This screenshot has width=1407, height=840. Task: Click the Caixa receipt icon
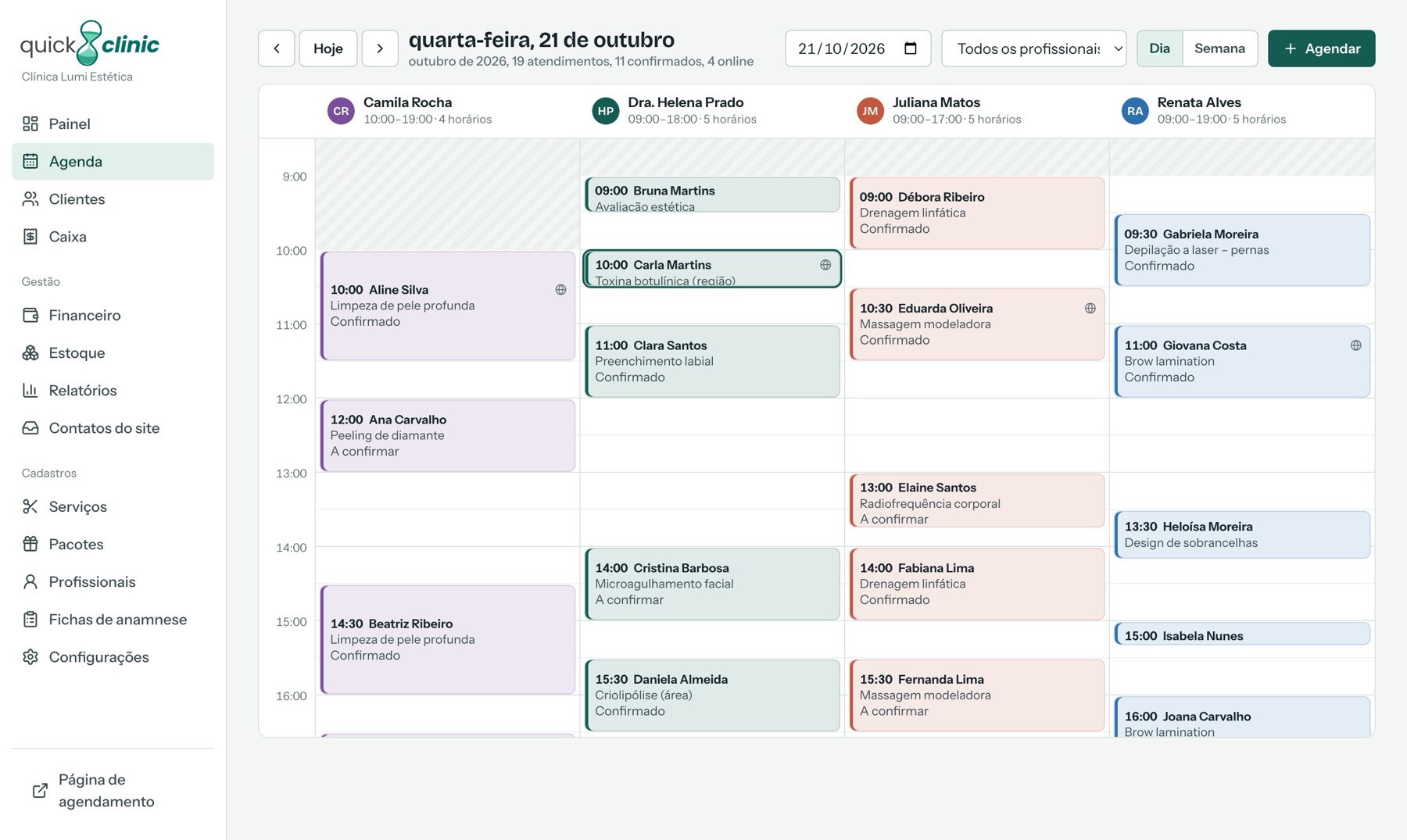30,236
